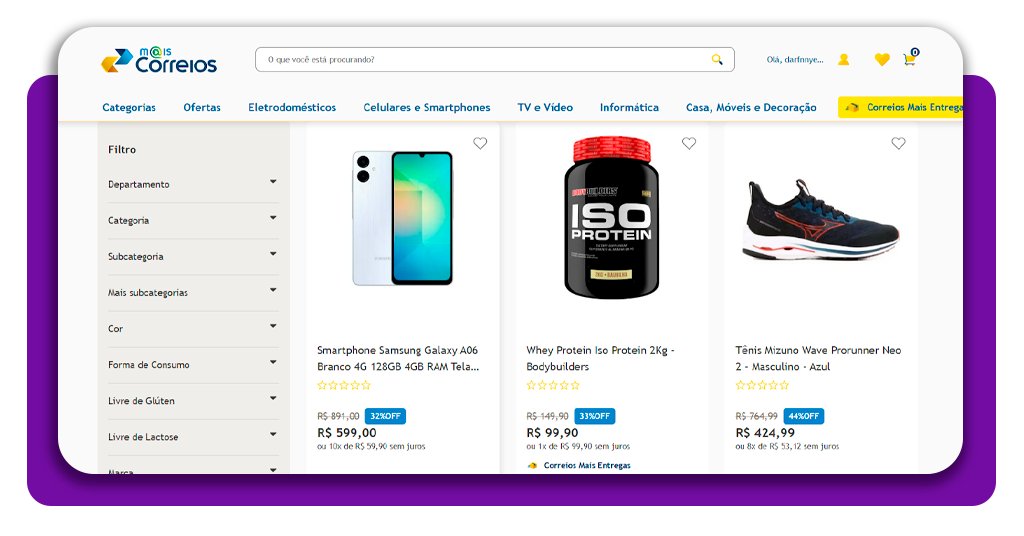Viewport: 1024px width, 536px height.
Task: Expand the Cor filter arrow
Action: pos(273,326)
